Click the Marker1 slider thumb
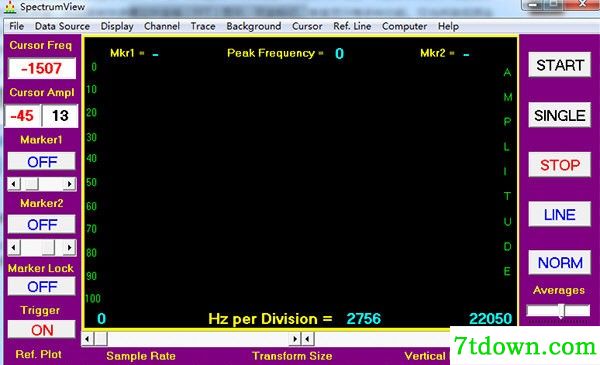This screenshot has height=365, width=600. coord(32,184)
